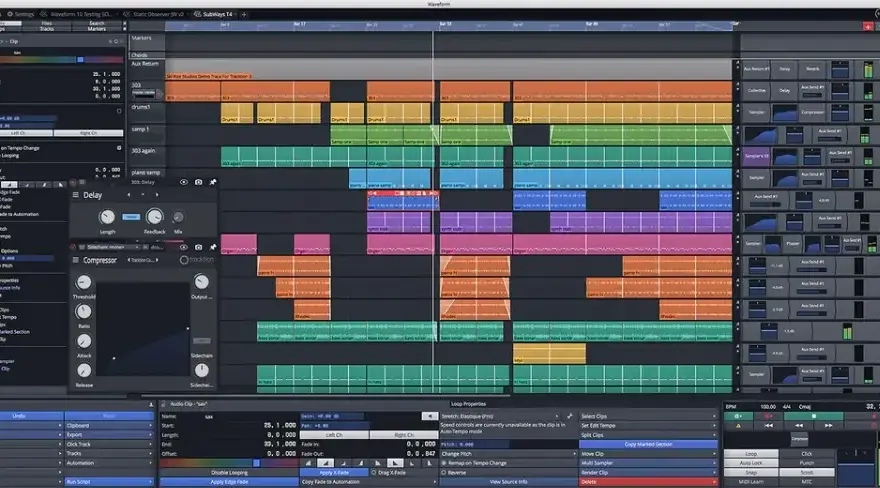The width and height of the screenshot is (880, 488).
Task: Open the Sidechain source dropdown above Compressor
Action: tap(113, 247)
